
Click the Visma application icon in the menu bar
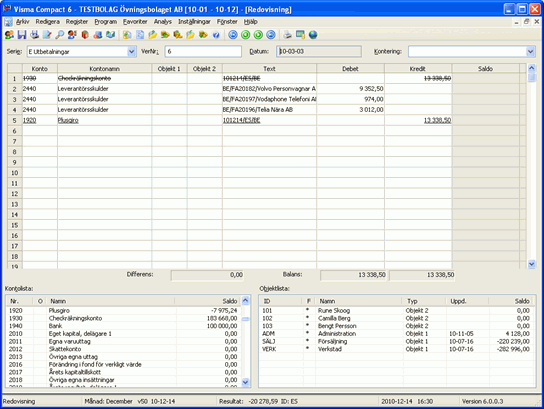(x=9, y=22)
